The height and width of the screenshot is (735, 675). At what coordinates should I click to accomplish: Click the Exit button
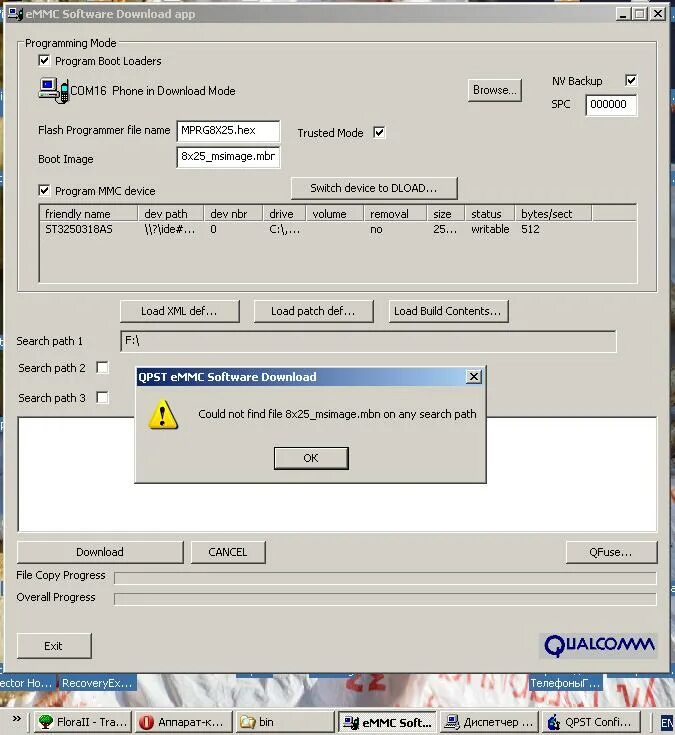pos(54,646)
